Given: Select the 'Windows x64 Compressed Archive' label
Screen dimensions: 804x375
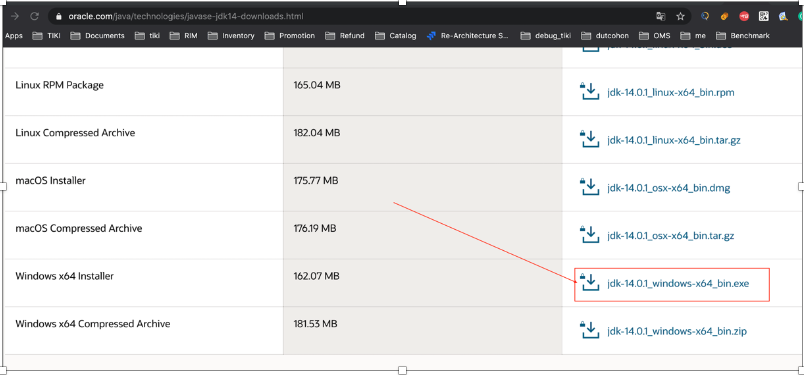Looking at the screenshot, I should tap(93, 324).
